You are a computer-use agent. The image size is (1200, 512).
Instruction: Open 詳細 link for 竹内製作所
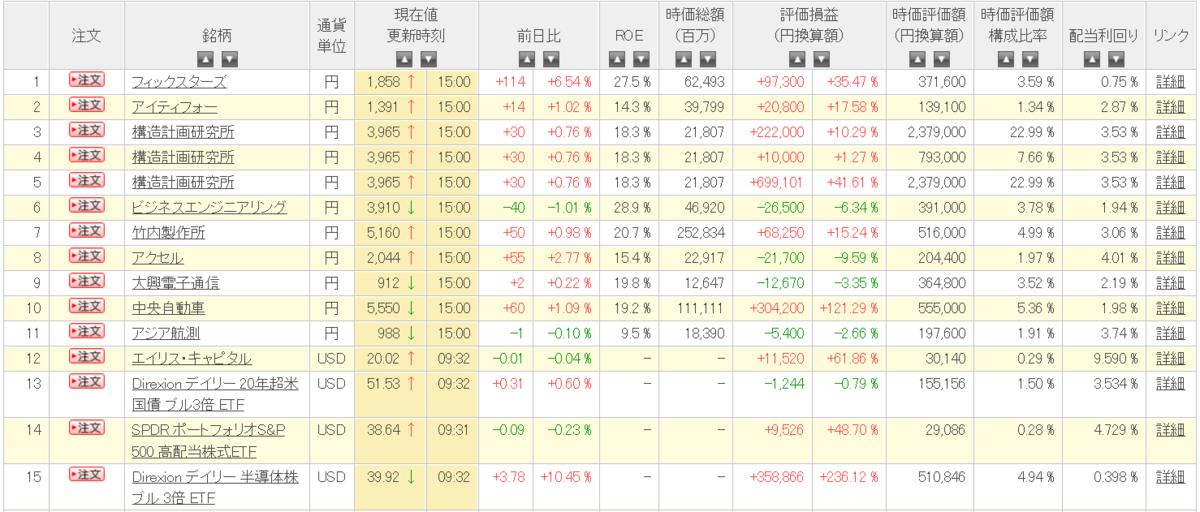click(x=1169, y=232)
